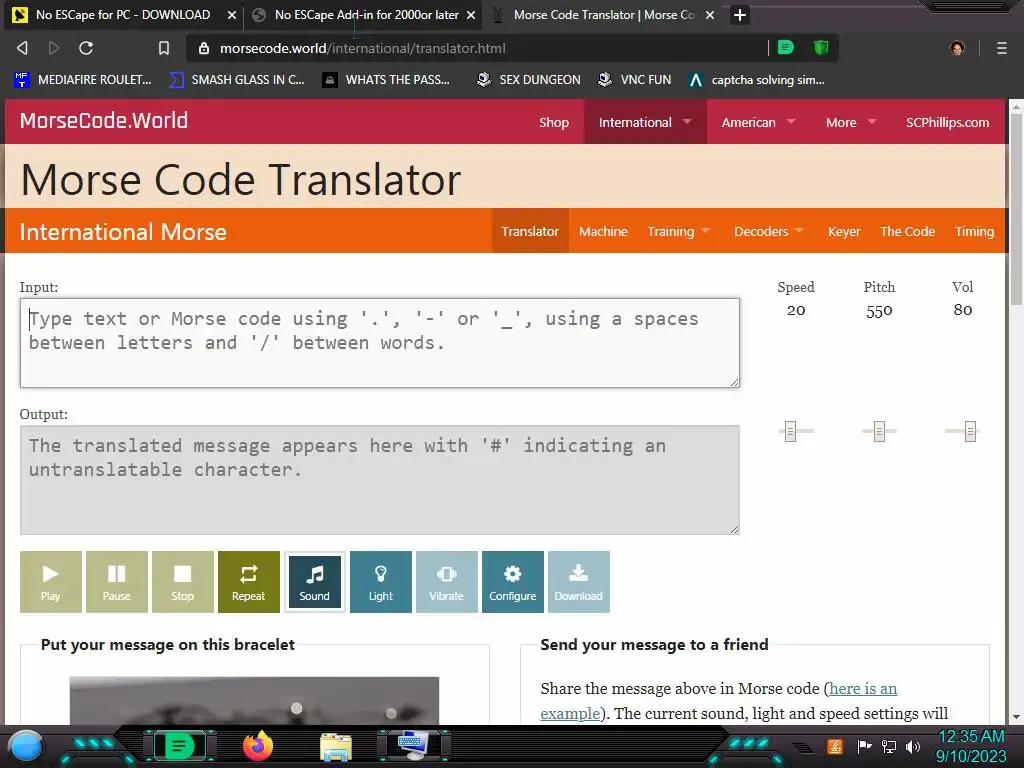Screen dimensions: 1024x768
Task: Bookmark this page with the bookmark icon
Action: (164, 48)
